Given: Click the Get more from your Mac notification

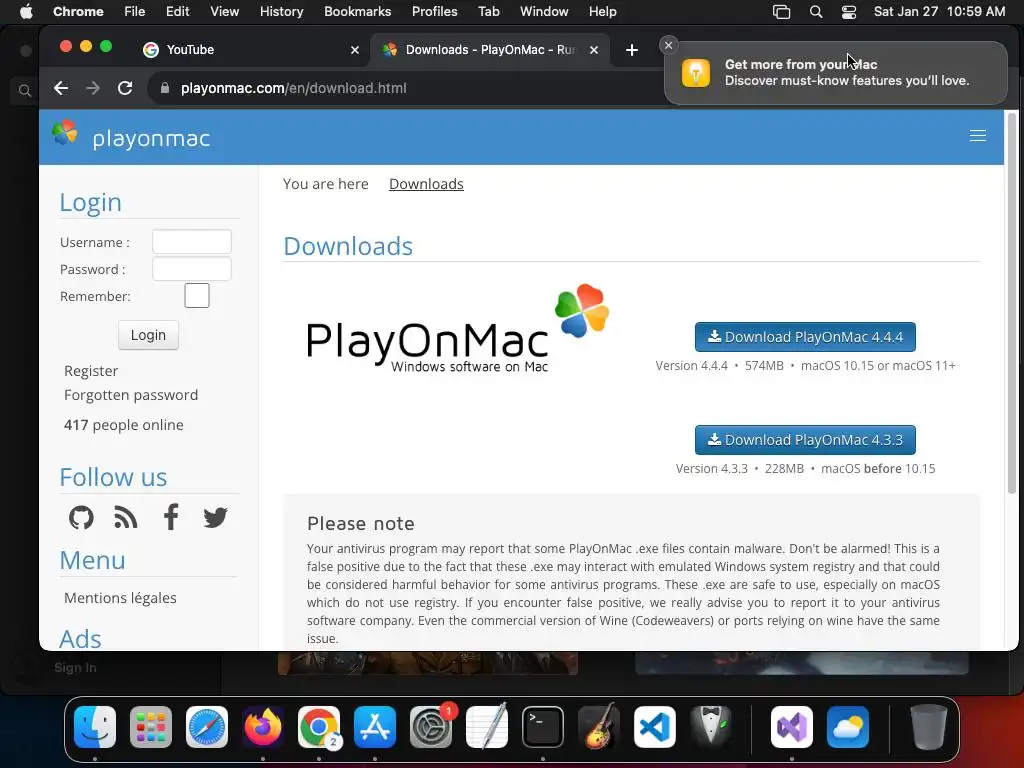Looking at the screenshot, I should pos(836,72).
